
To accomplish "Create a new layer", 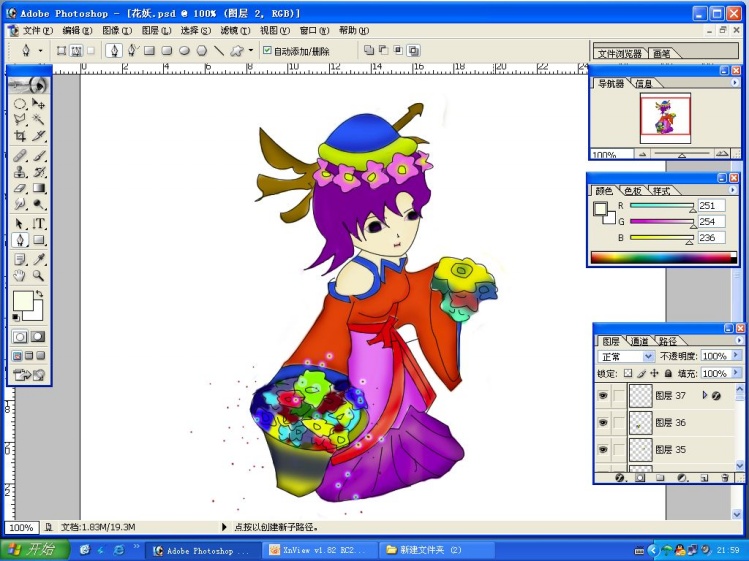I will coord(704,477).
